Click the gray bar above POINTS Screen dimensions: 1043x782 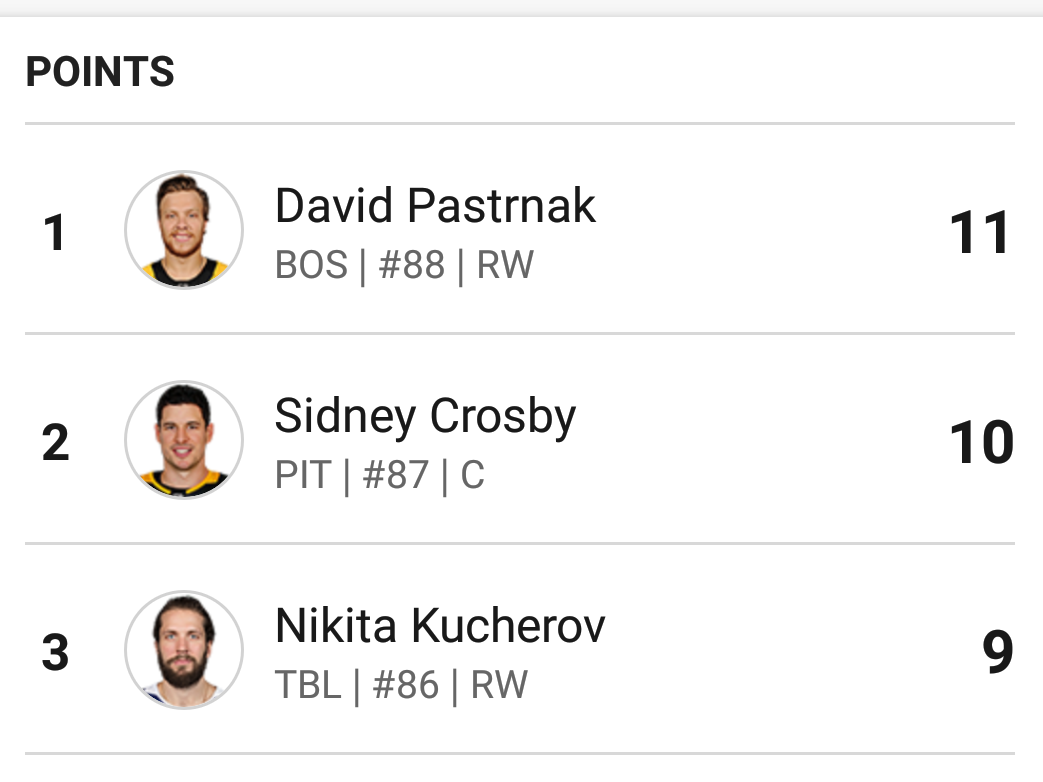522,8
